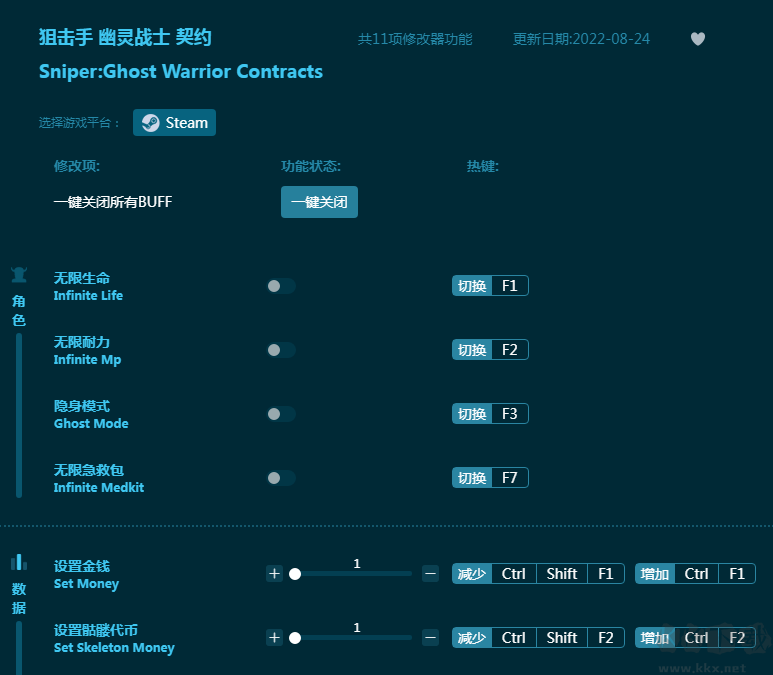Click the F7 key field for Infinite Medkit
The image size is (773, 675).
510,478
